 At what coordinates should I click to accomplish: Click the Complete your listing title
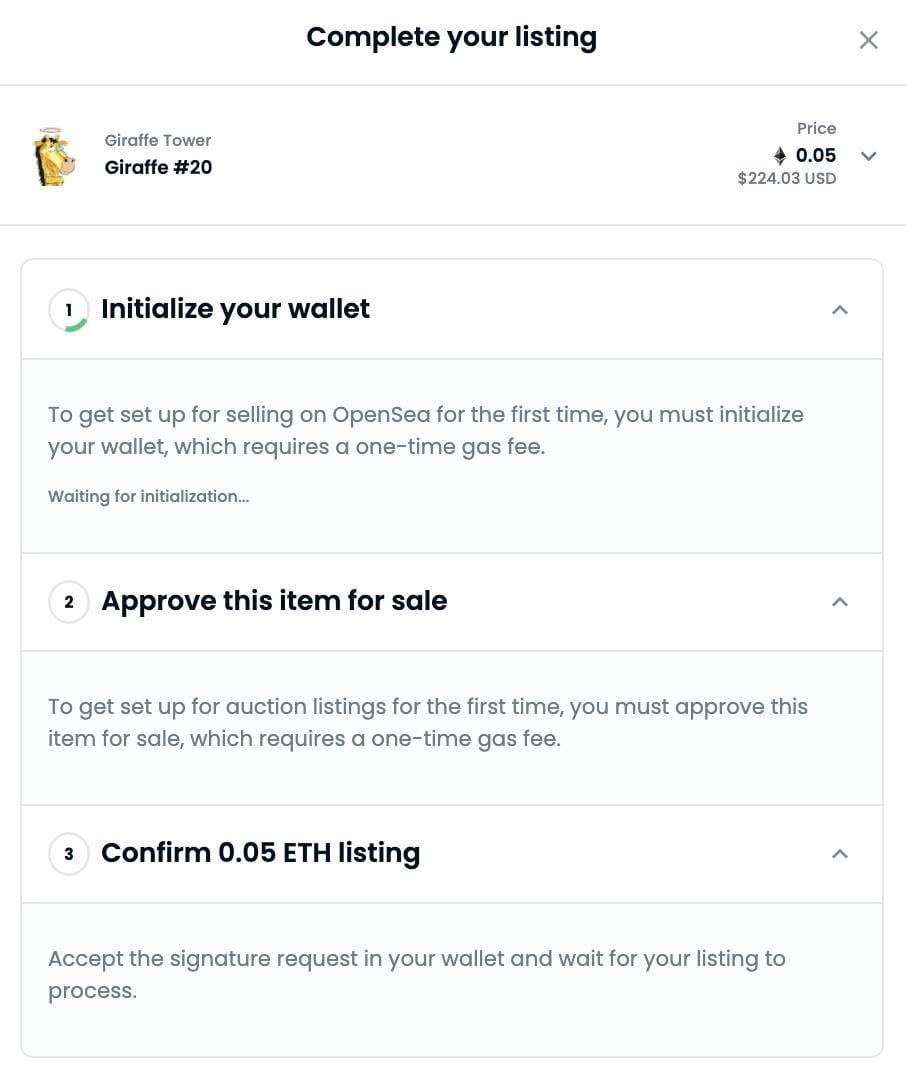click(x=451, y=37)
